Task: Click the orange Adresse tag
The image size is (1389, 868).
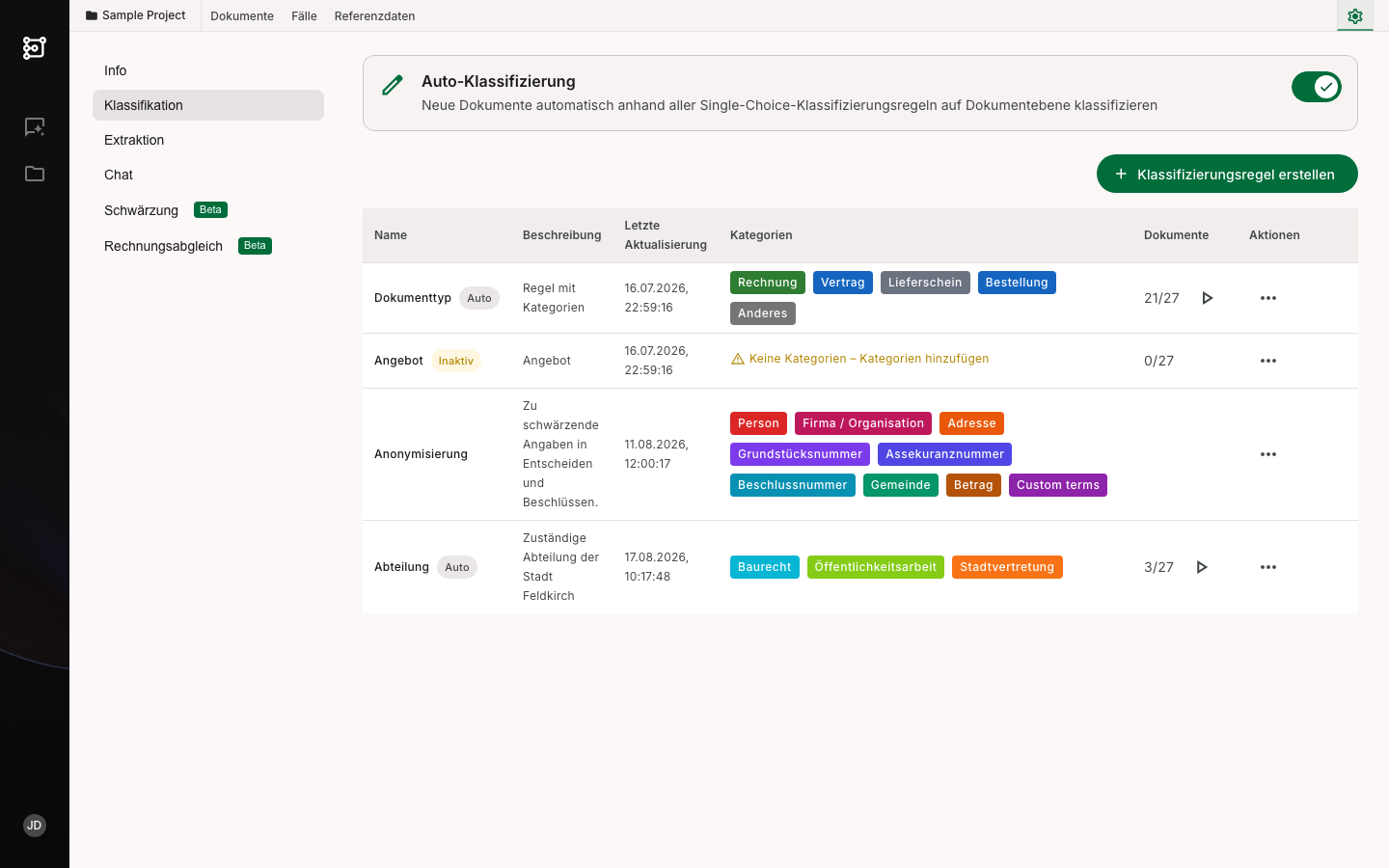Action: click(x=971, y=423)
